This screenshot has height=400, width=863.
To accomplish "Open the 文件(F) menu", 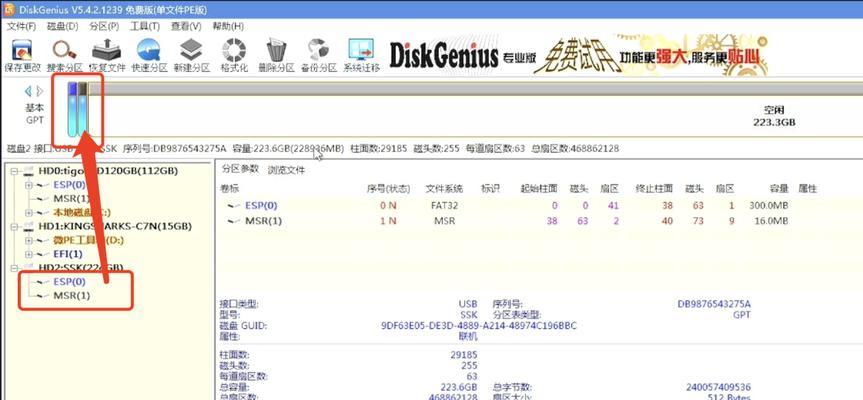I will click(x=21, y=26).
